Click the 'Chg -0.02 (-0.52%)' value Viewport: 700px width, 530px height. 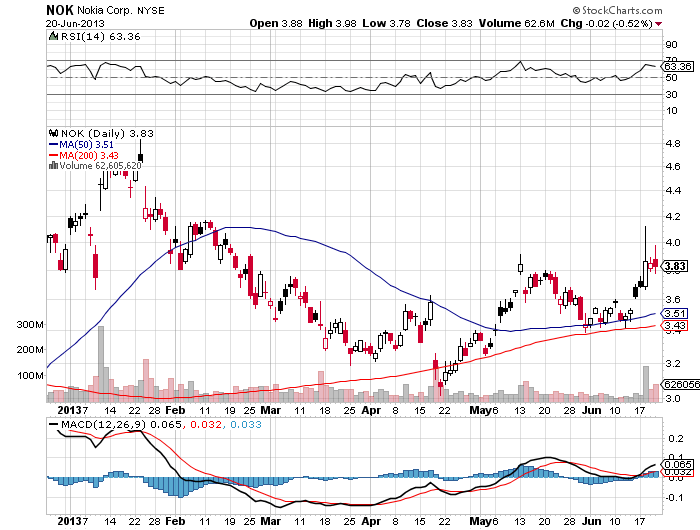pyautogui.click(x=606, y=24)
